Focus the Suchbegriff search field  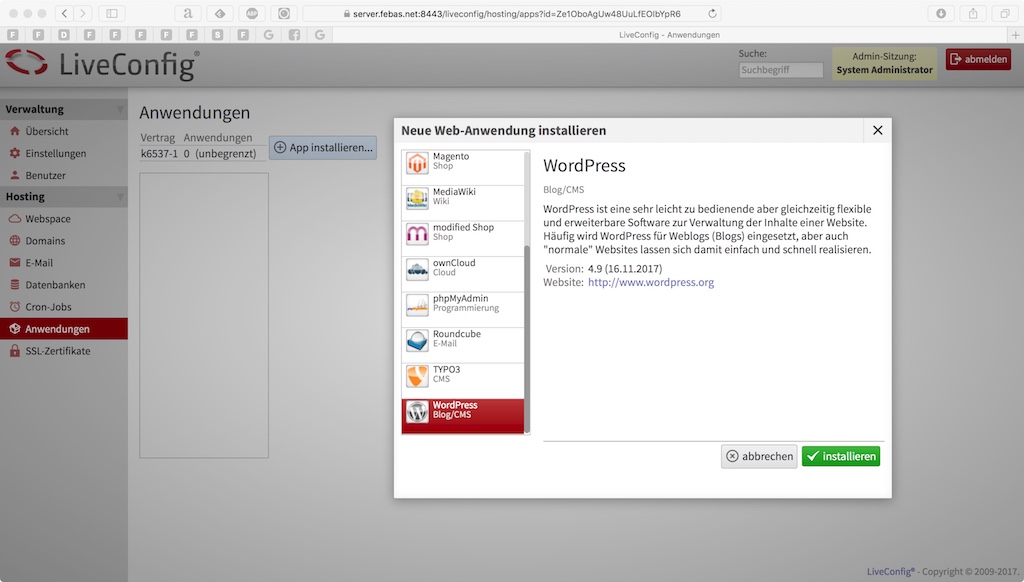click(780, 70)
